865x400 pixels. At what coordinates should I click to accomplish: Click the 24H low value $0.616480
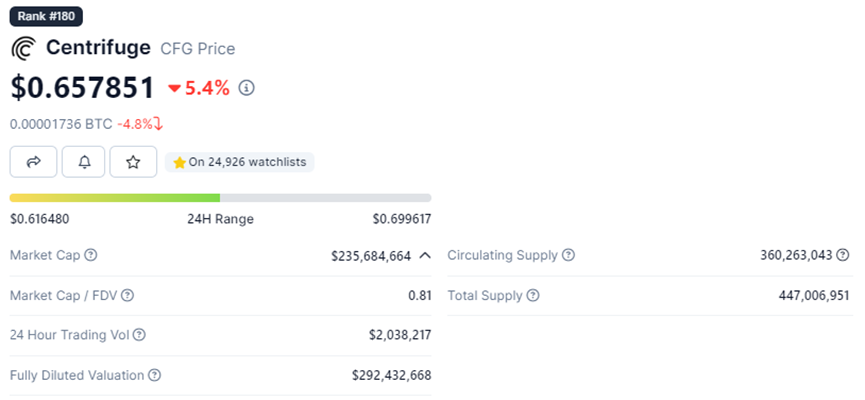pos(40,219)
